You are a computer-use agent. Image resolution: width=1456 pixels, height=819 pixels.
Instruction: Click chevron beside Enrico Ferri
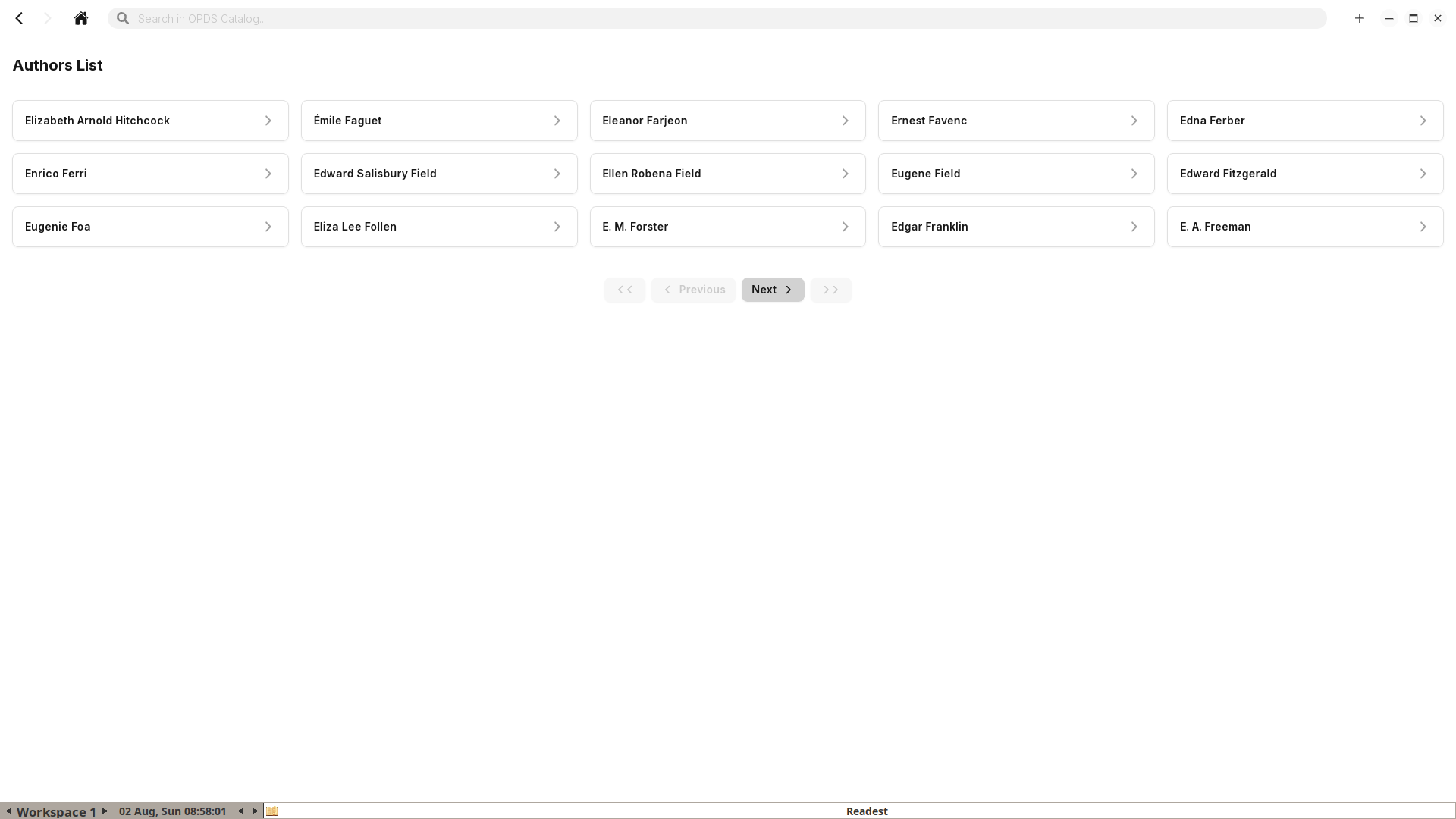pyautogui.click(x=268, y=174)
